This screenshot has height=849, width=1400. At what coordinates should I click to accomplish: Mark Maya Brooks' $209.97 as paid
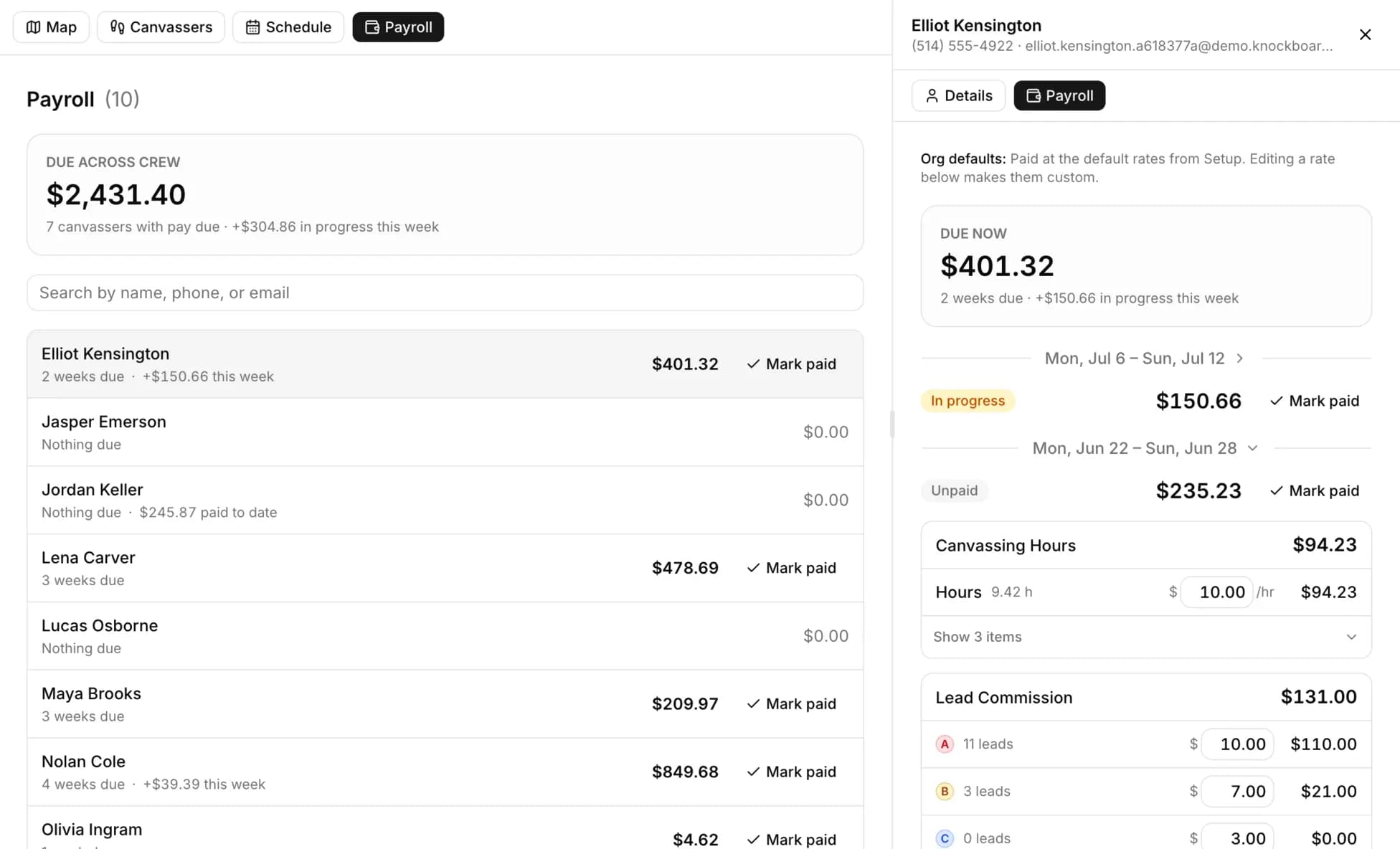[791, 704]
